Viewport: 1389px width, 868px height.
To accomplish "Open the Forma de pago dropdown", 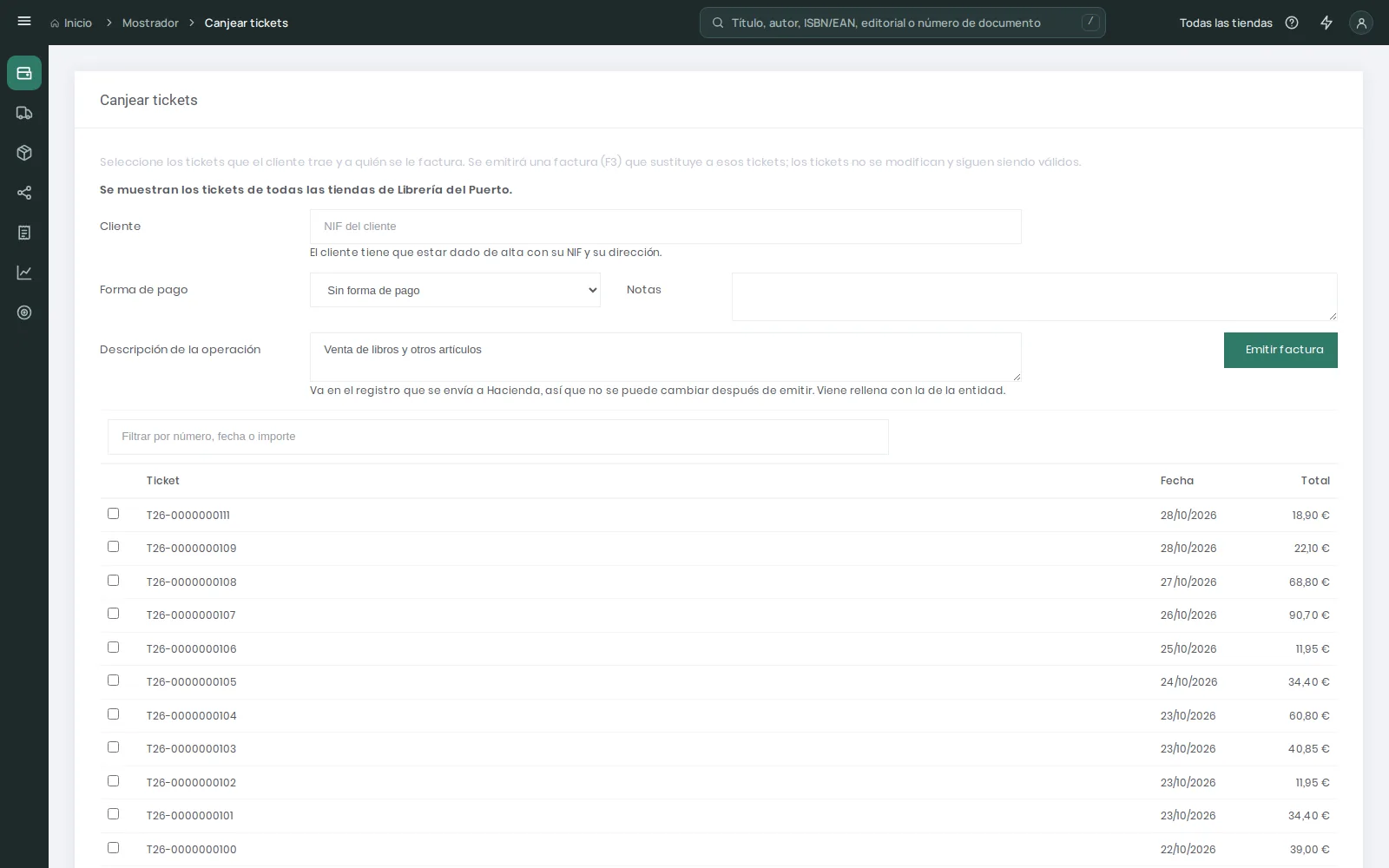I will point(455,290).
